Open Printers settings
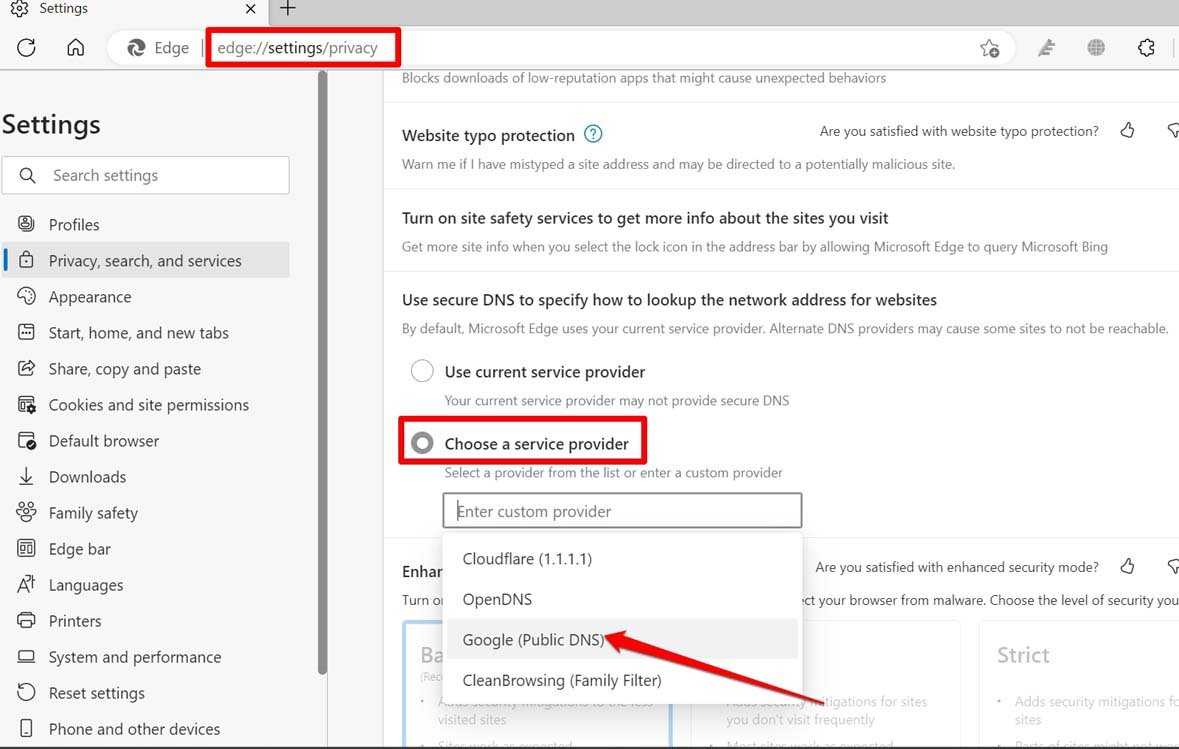 click(146, 621)
